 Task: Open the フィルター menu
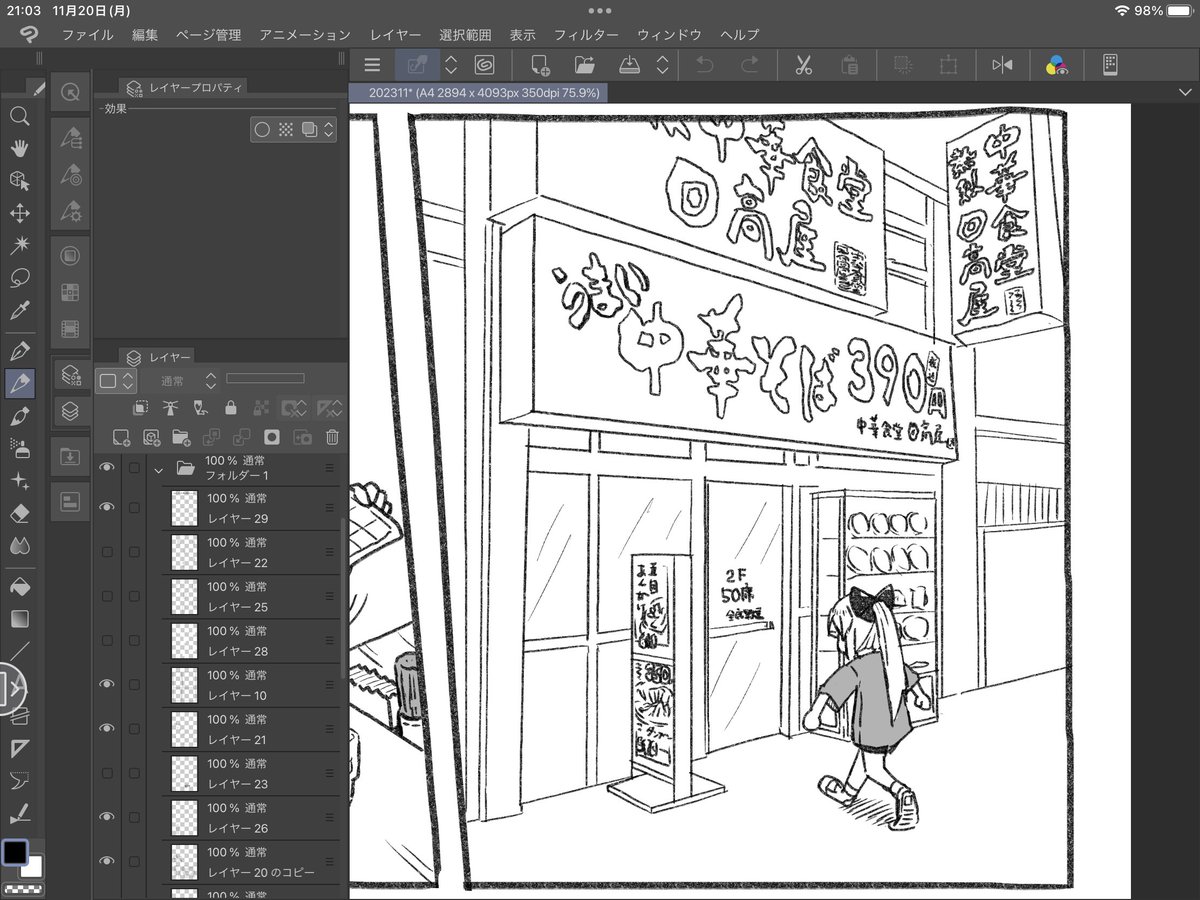point(586,34)
